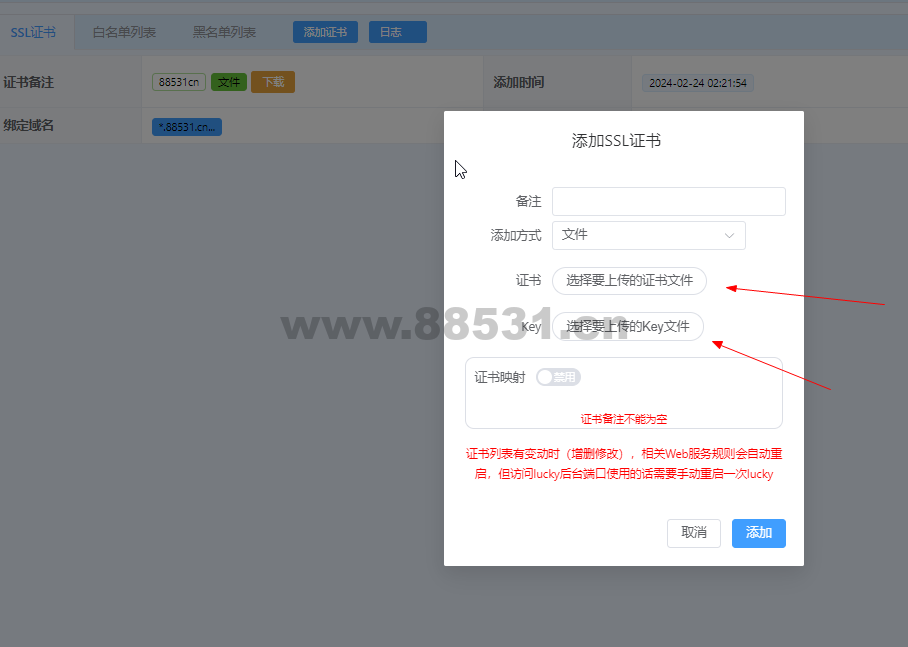Image resolution: width=908 pixels, height=647 pixels.
Task: Click the 证书备注 header label
Action: pyautogui.click(x=28, y=82)
